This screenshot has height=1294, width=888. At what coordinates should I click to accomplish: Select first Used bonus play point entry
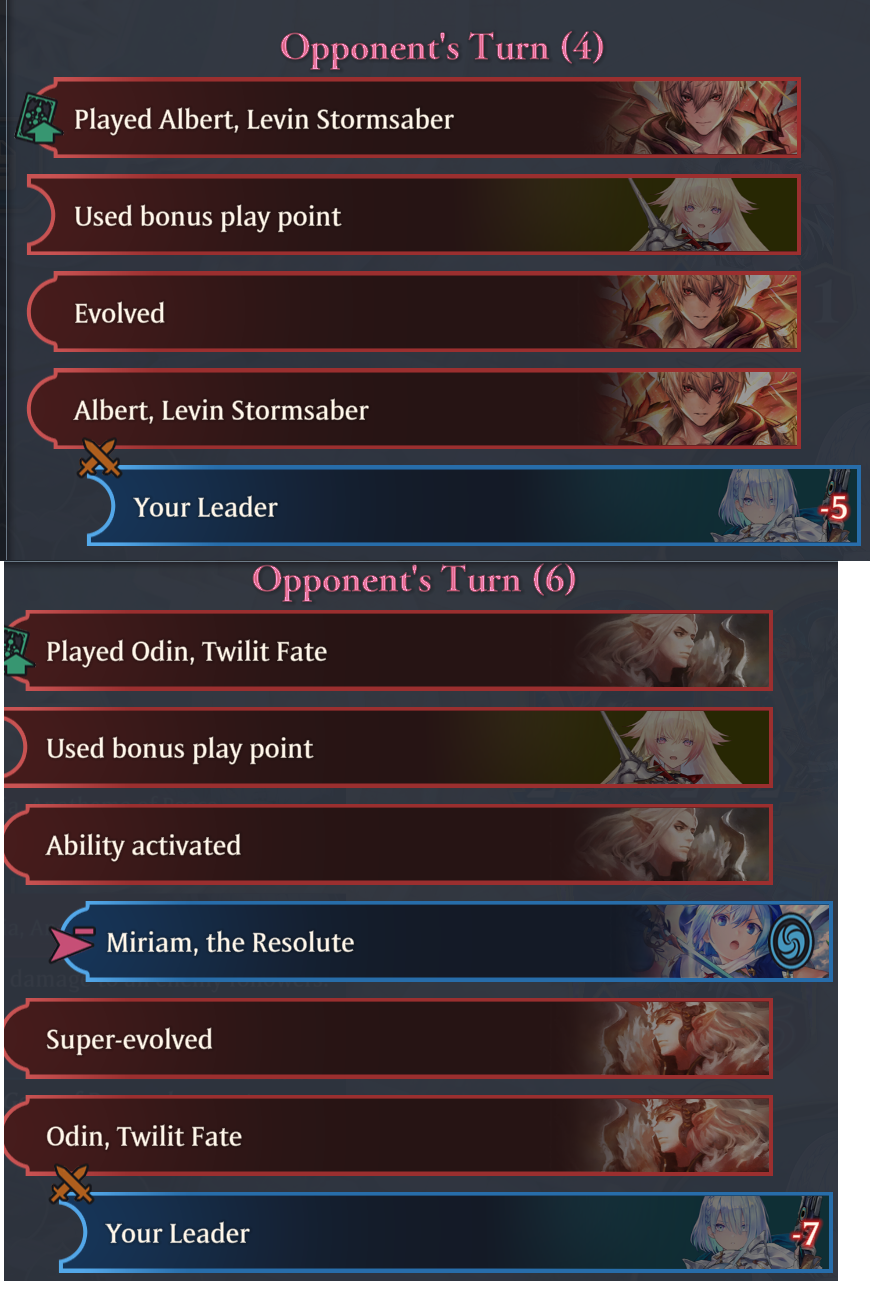[x=413, y=215]
